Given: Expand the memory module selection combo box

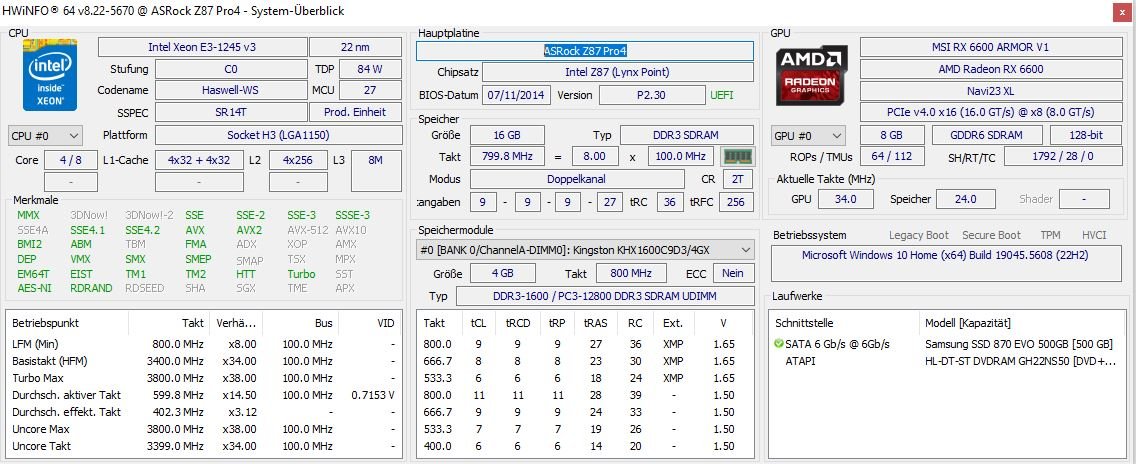Looking at the screenshot, I should 585,250.
